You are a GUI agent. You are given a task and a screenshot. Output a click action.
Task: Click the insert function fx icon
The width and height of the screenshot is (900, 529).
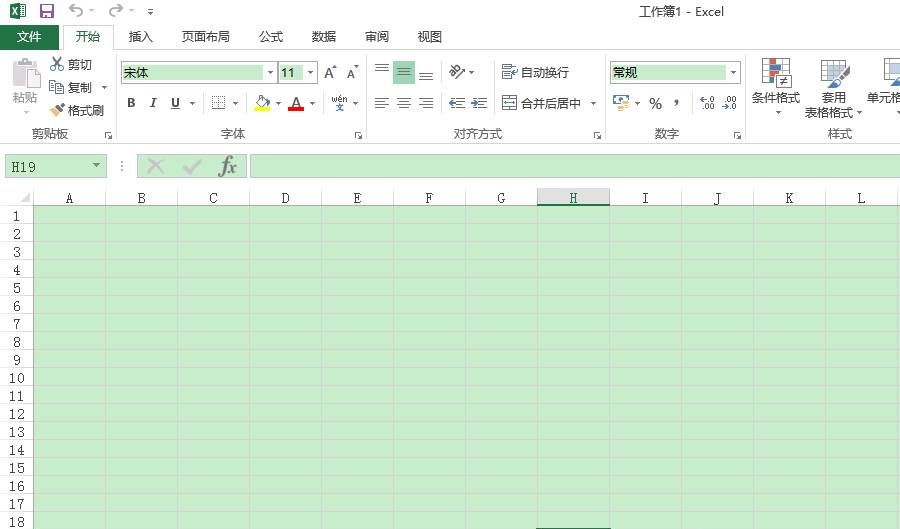[x=228, y=166]
